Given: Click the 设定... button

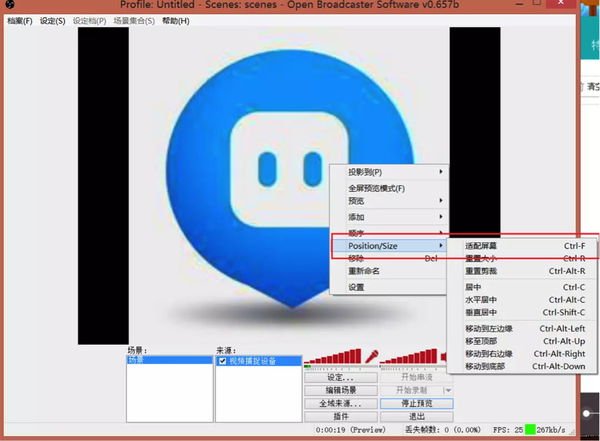Looking at the screenshot, I should (x=341, y=377).
